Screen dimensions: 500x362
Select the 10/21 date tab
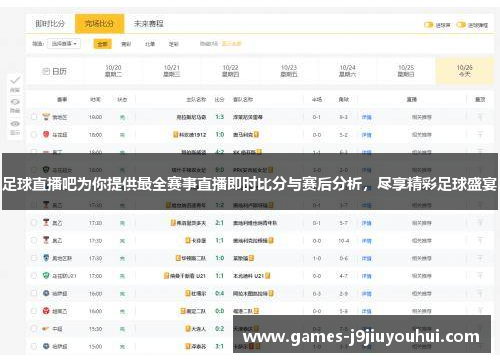pos(172,71)
